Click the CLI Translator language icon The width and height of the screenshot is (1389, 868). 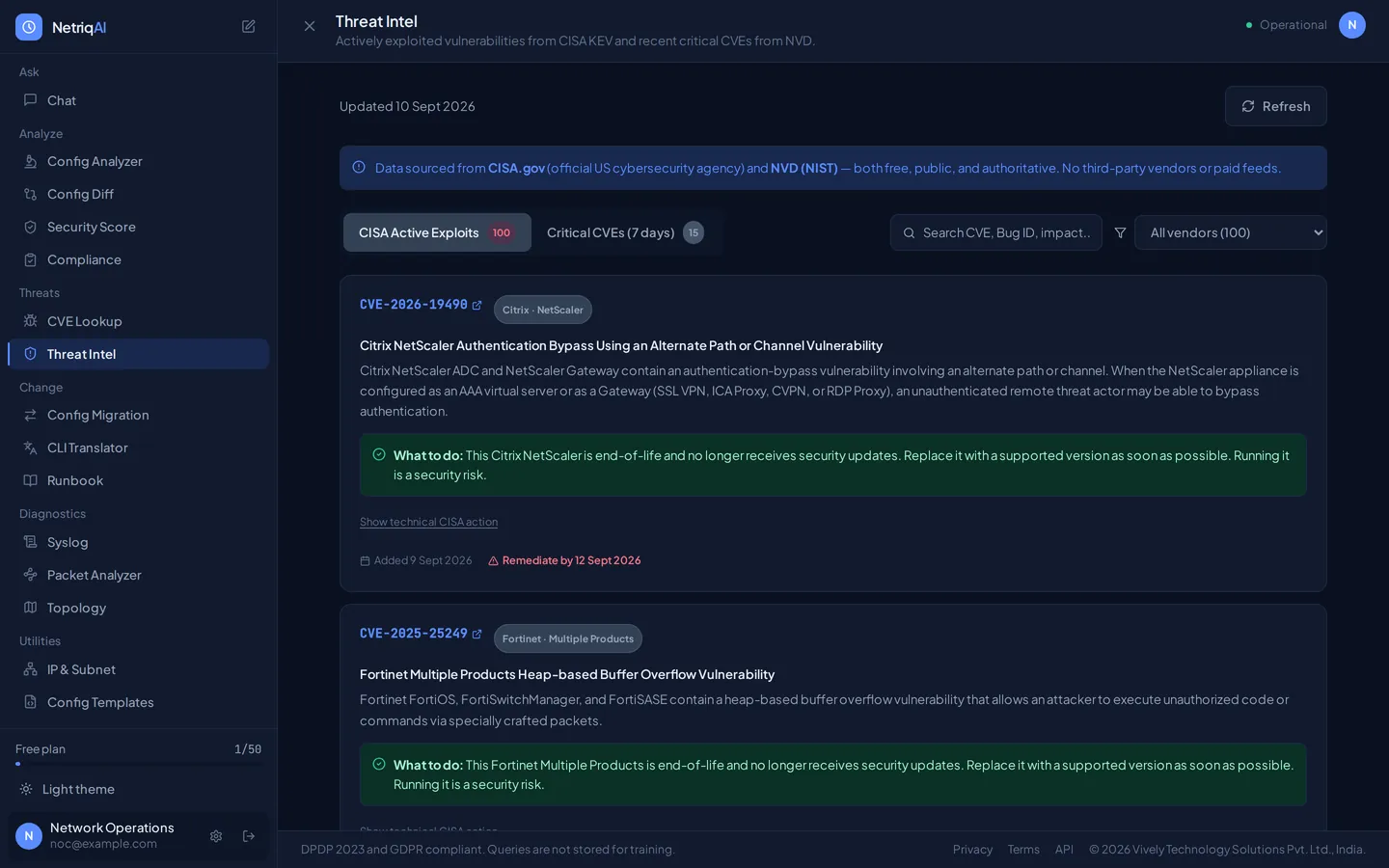(x=30, y=448)
